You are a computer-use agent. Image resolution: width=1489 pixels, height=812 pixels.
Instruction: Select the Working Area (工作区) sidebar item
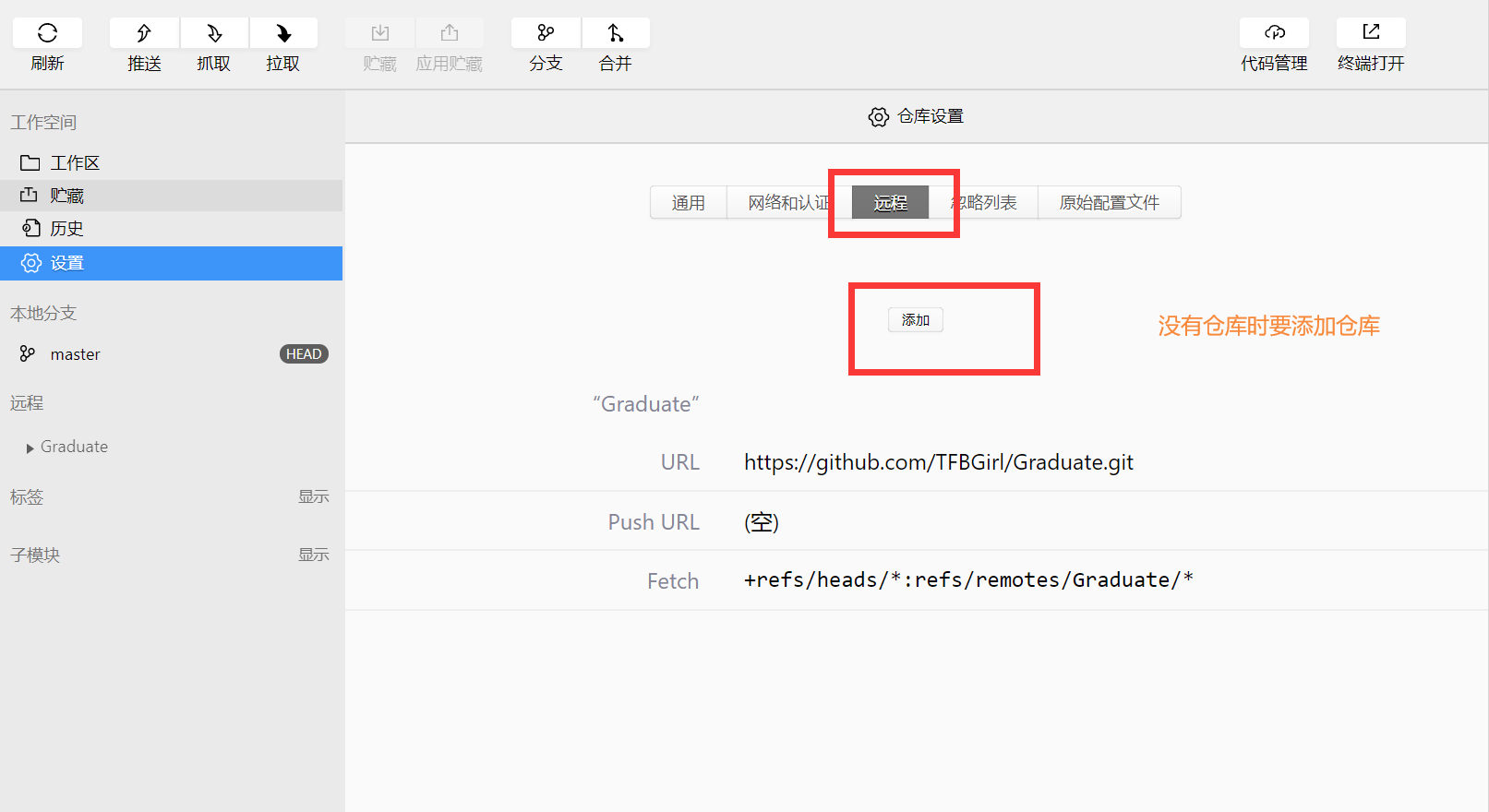pyautogui.click(x=171, y=163)
